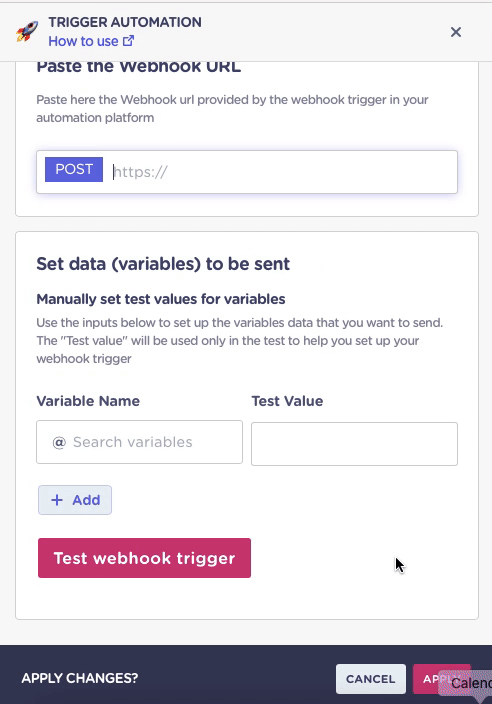Close the Trigger Automation panel

(456, 32)
